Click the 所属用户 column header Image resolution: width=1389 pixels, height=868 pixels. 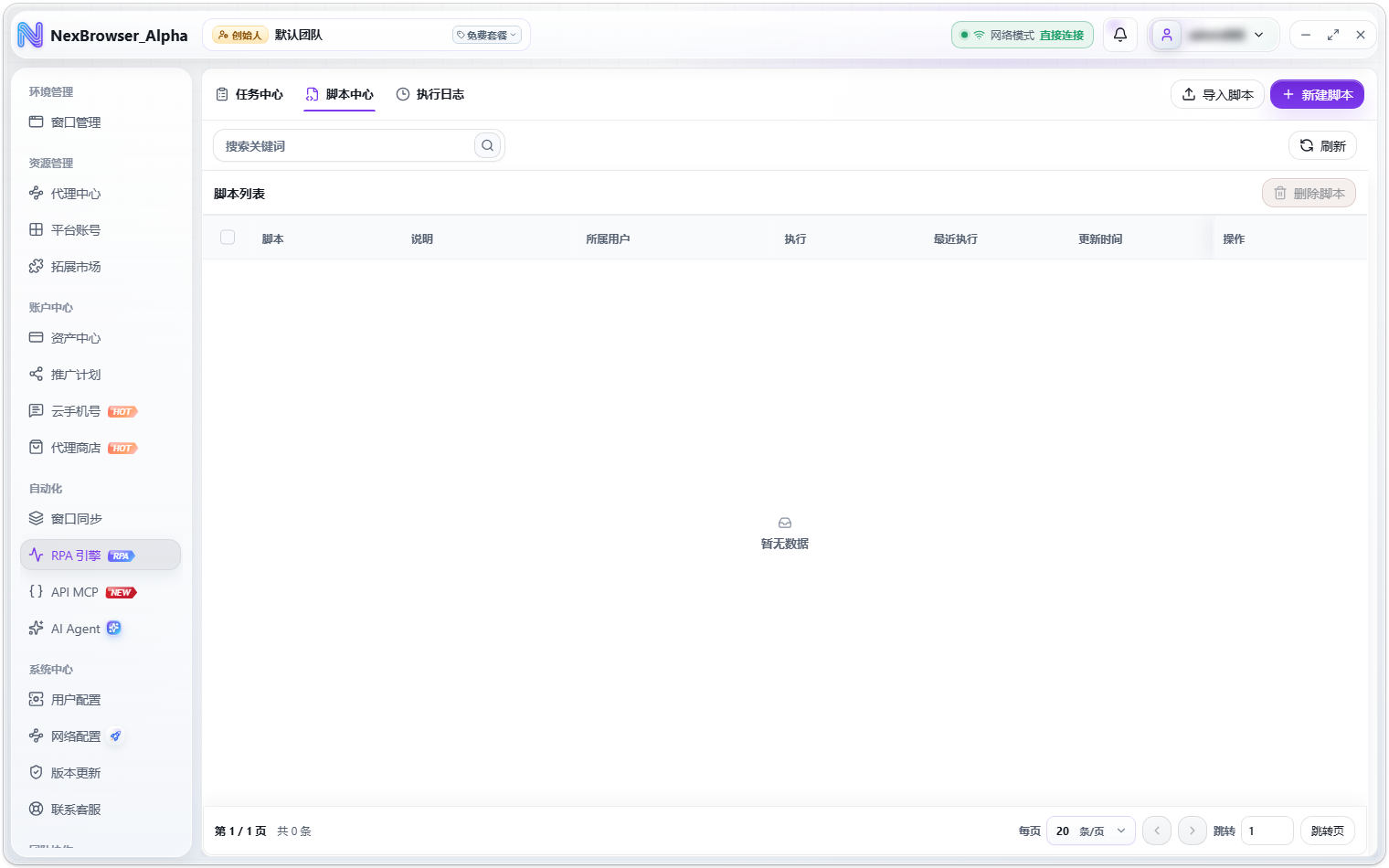point(608,238)
